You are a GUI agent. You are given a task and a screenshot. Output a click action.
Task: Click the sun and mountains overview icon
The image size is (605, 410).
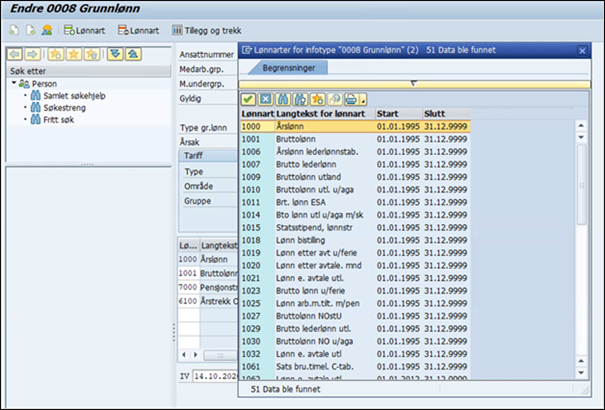[x=47, y=30]
